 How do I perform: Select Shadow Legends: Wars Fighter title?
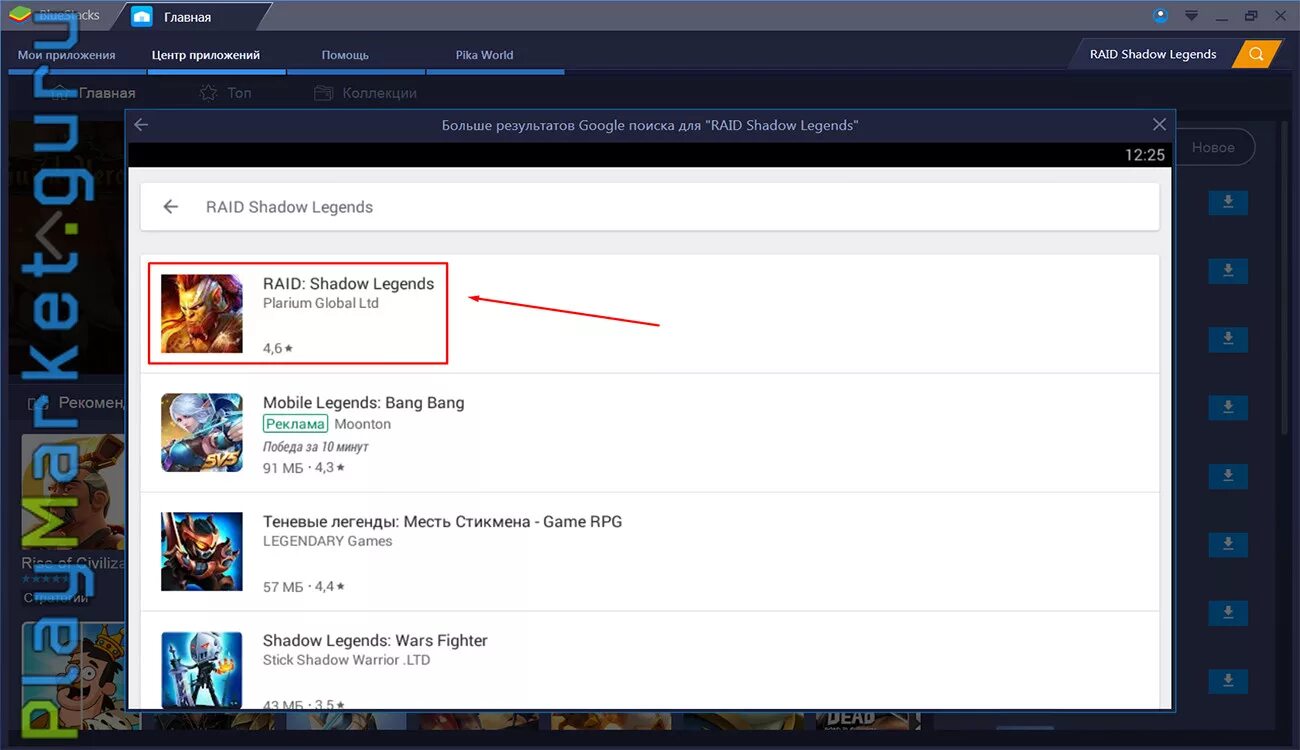375,641
